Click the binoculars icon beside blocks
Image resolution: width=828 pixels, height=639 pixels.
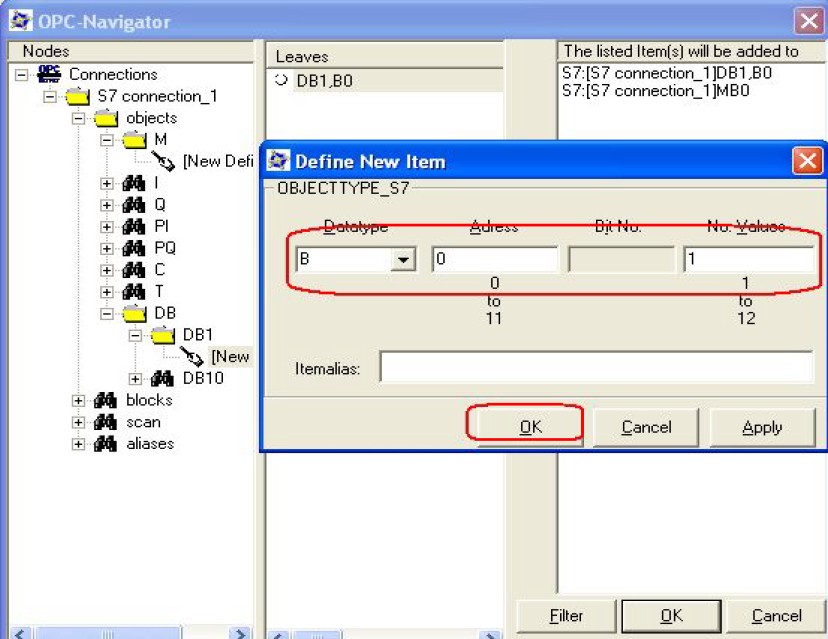tap(105, 400)
